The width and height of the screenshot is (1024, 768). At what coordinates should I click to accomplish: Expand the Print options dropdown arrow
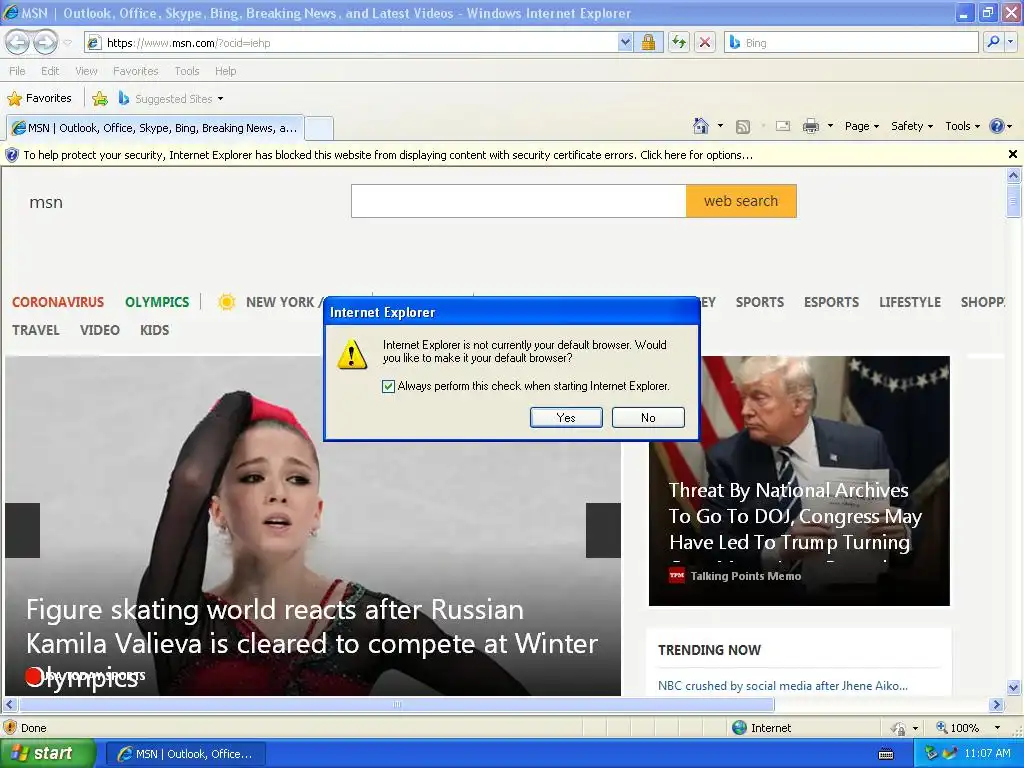click(x=830, y=126)
